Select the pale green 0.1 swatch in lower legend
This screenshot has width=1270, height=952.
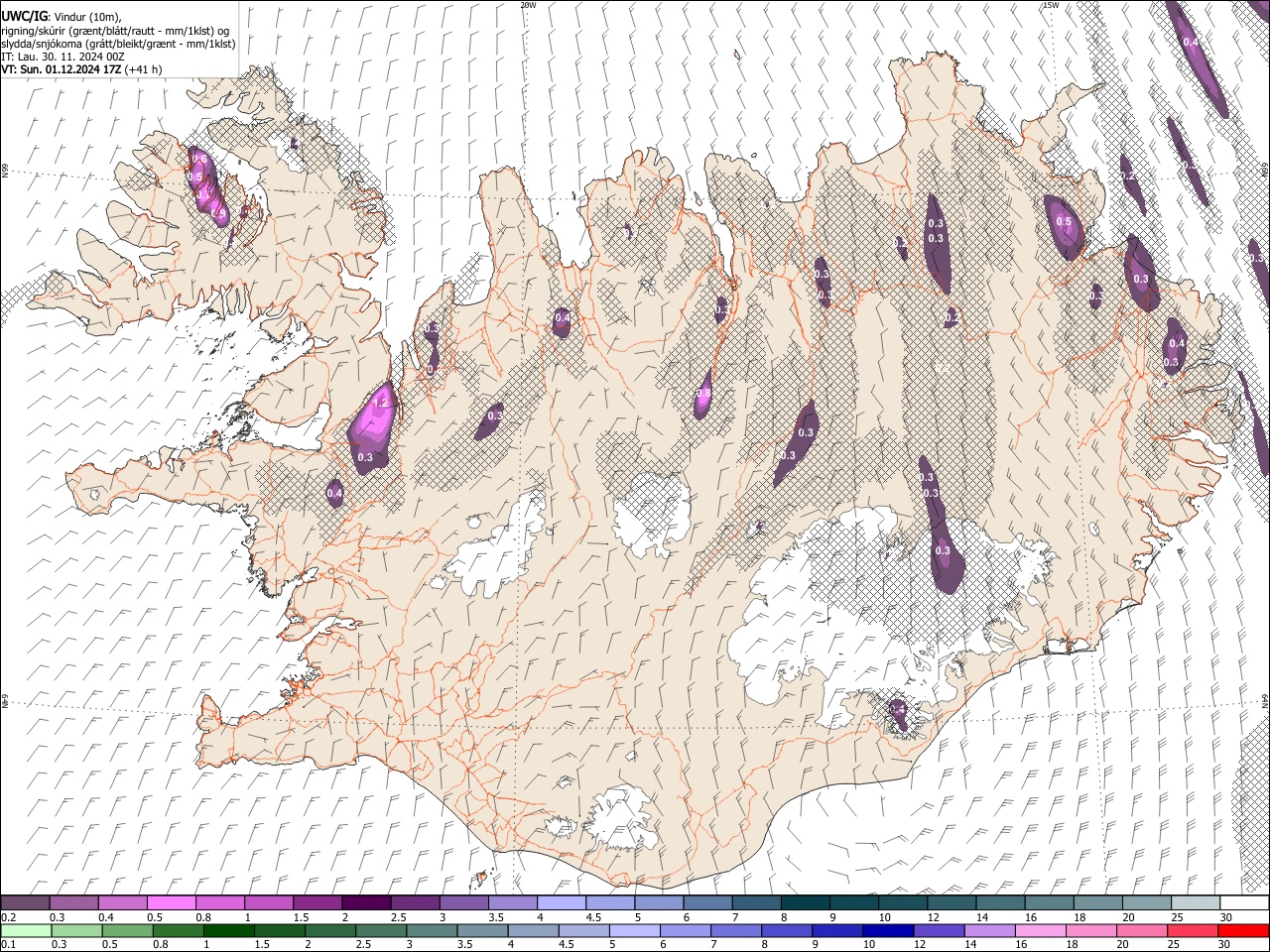[x=25, y=931]
